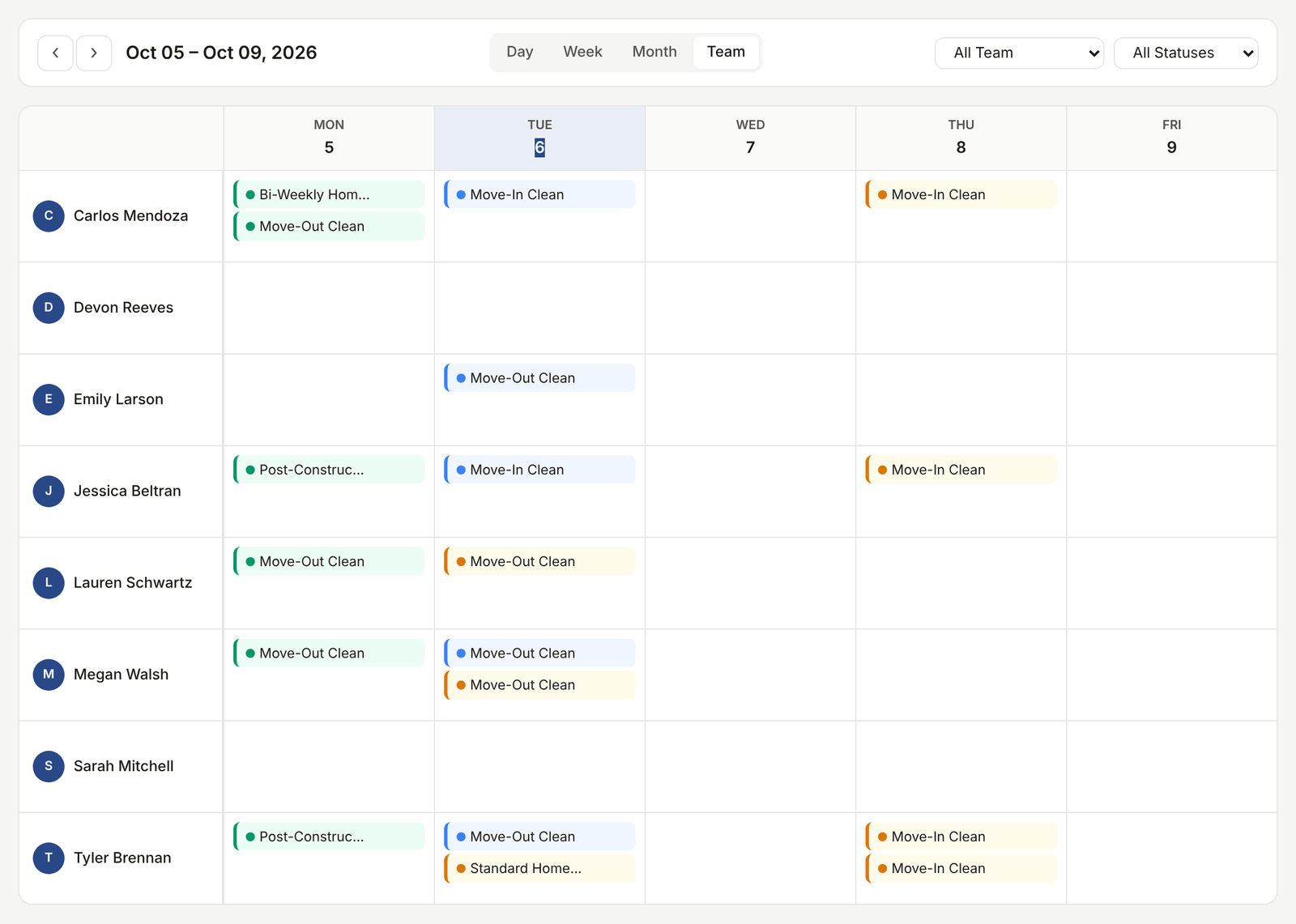The image size is (1296, 924).
Task: Open Carlos Mendoza's Bi-Weekly Home job on Monday
Action: pos(329,194)
